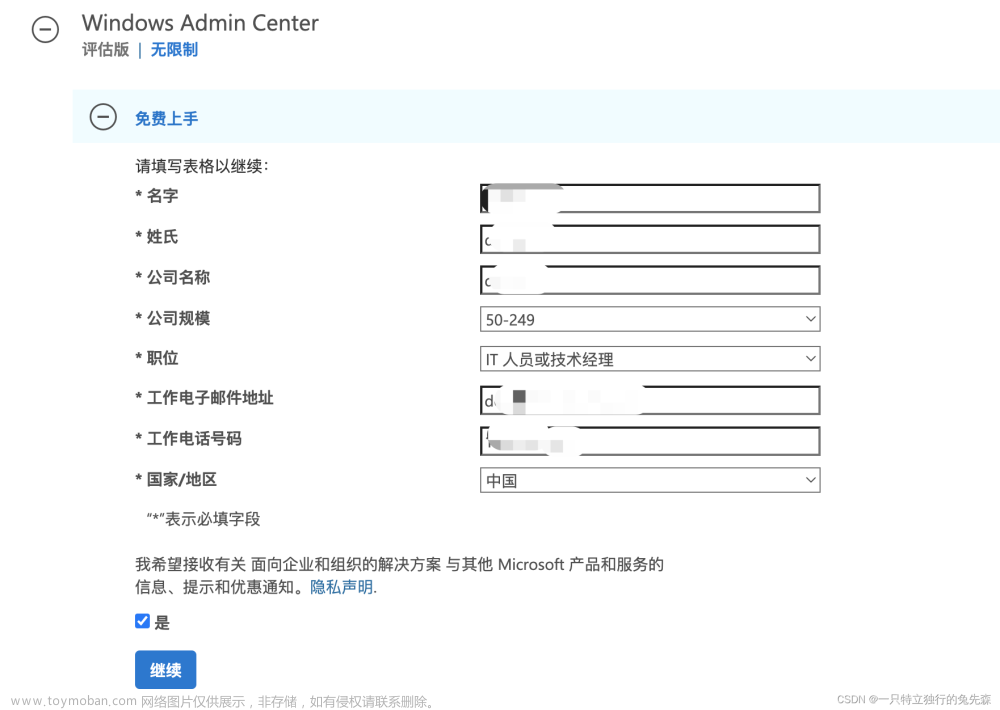Uncheck the 是 checkbox
Viewport: 1000px width, 710px height.
[142, 621]
